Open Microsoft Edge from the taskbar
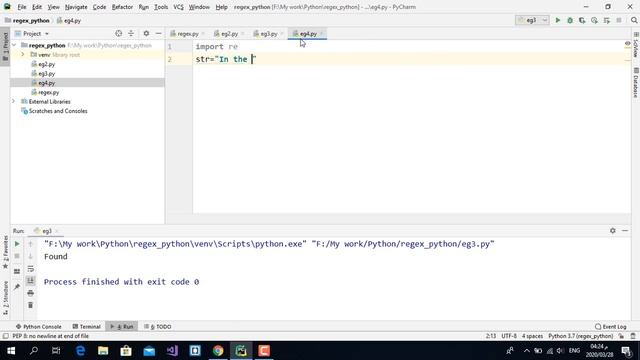This screenshot has height=360, width=640. coord(80,351)
